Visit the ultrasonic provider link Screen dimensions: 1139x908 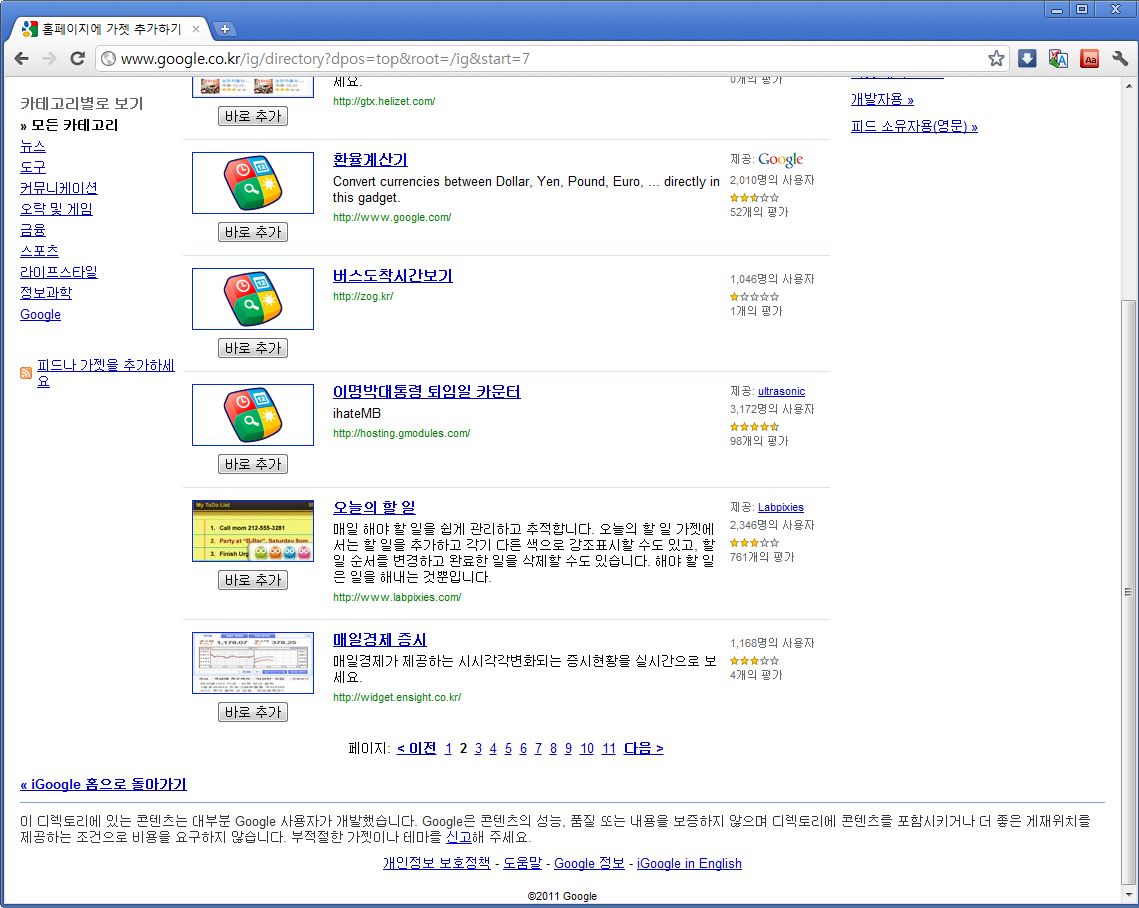(x=782, y=392)
